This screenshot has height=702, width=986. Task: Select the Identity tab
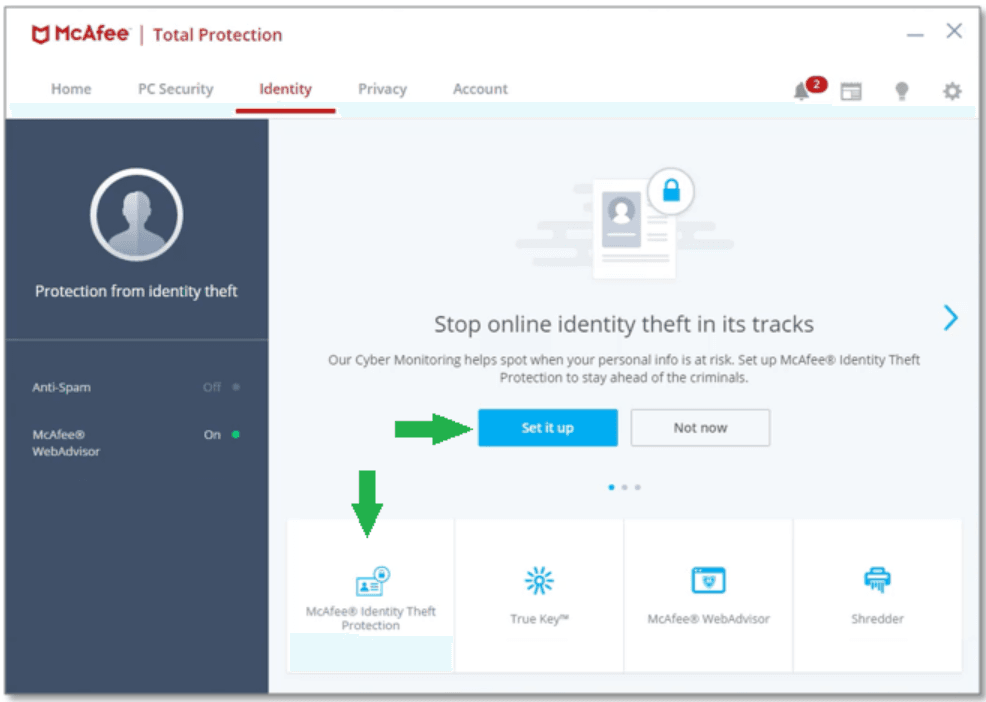285,89
